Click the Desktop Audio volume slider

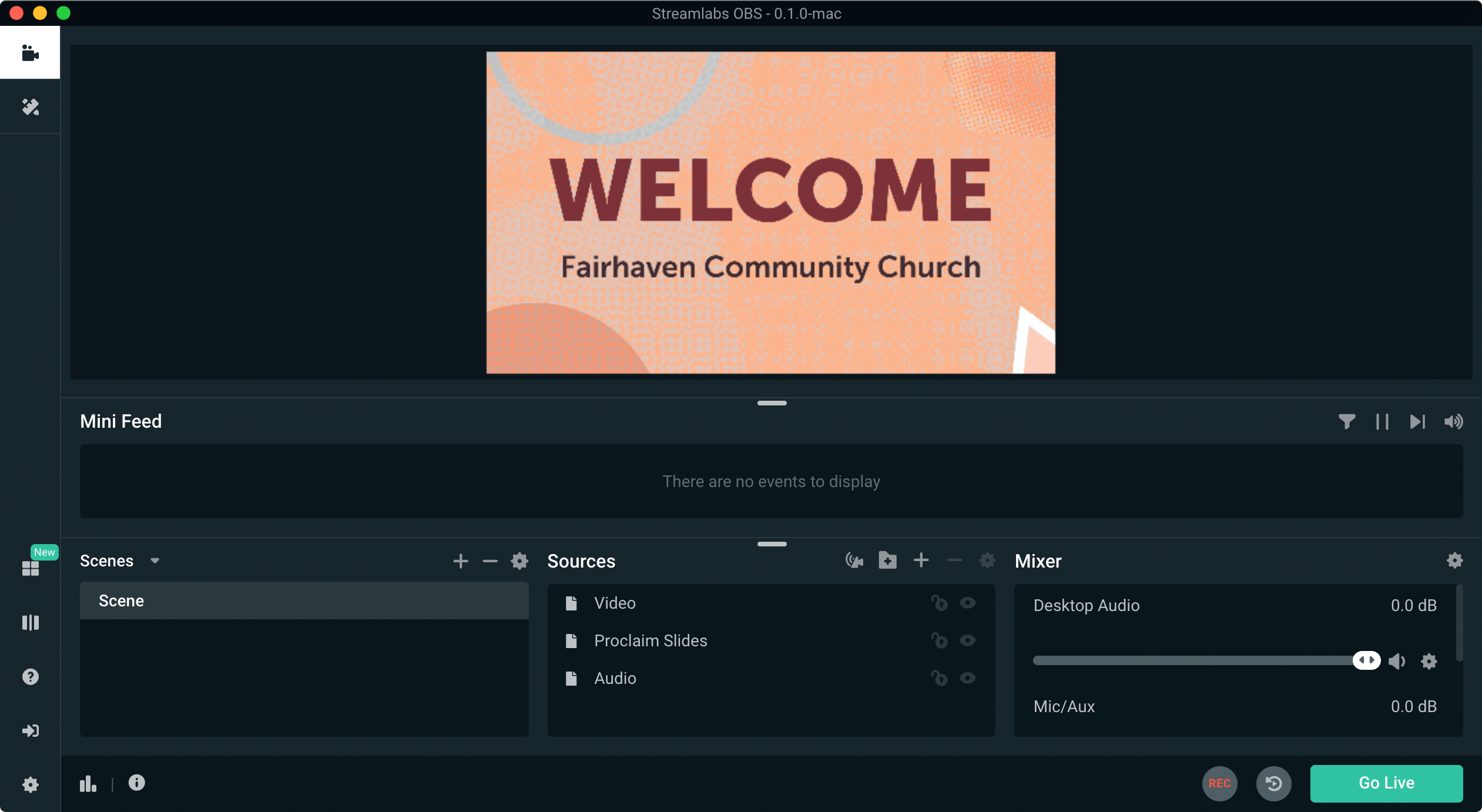(x=1207, y=660)
